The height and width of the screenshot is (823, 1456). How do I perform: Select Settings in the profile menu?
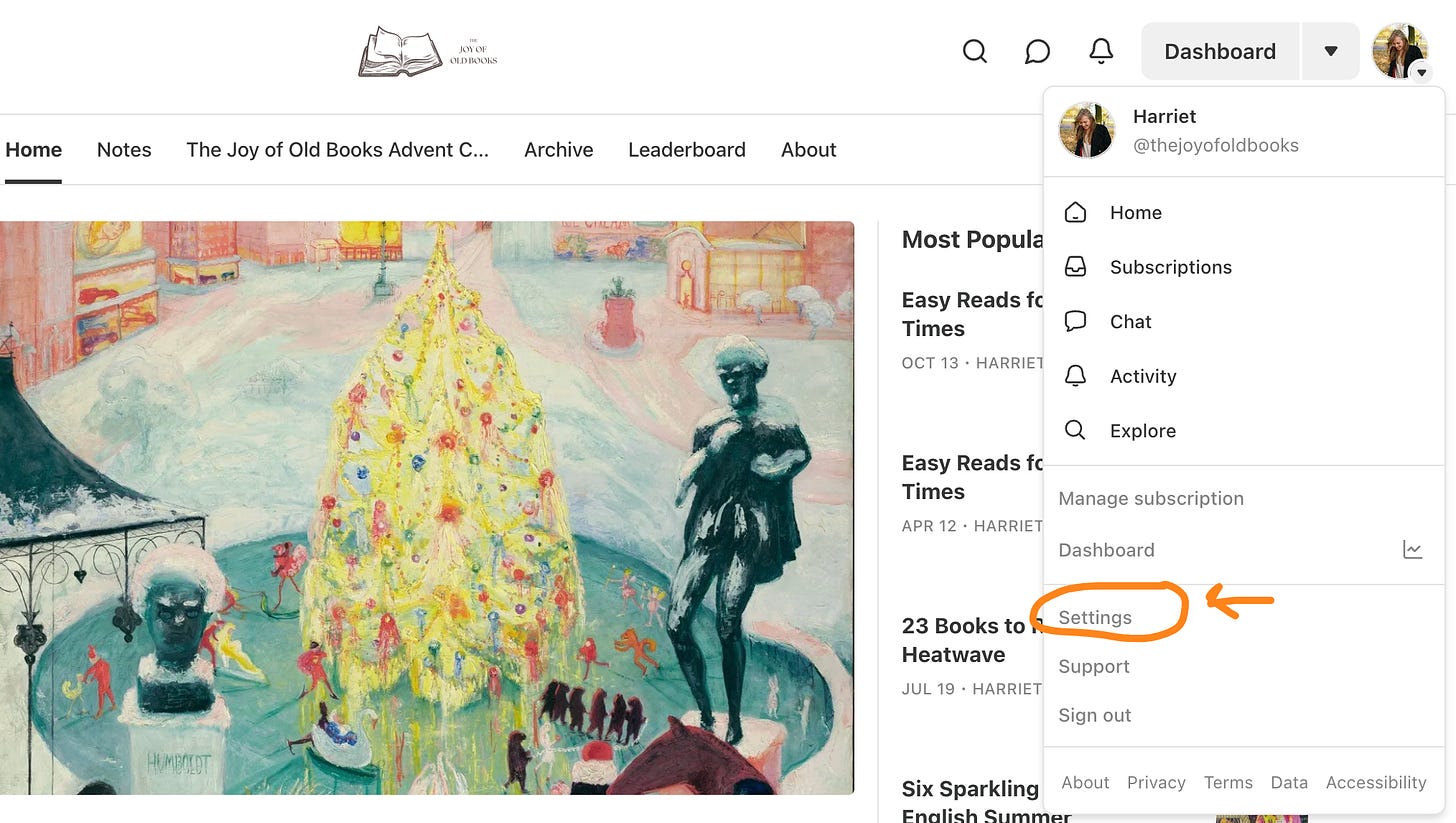[1095, 617]
